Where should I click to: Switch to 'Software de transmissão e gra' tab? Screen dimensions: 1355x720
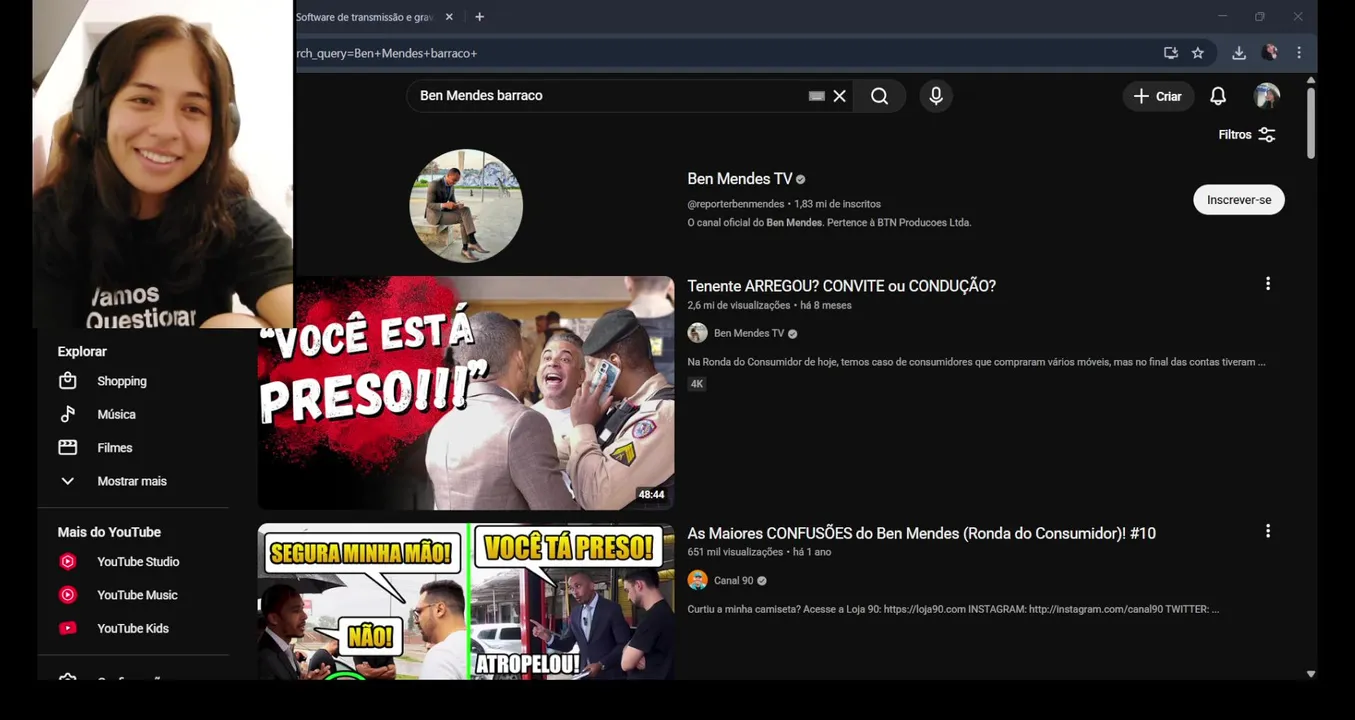pos(364,17)
